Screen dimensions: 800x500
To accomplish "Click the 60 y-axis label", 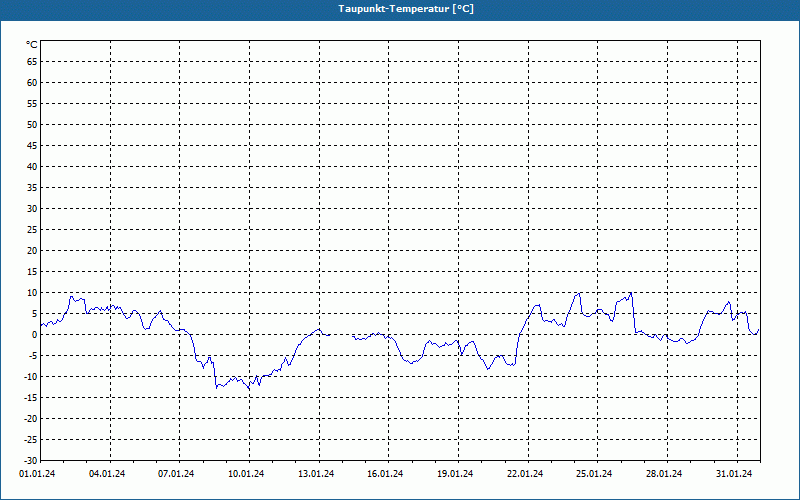I will point(32,83).
